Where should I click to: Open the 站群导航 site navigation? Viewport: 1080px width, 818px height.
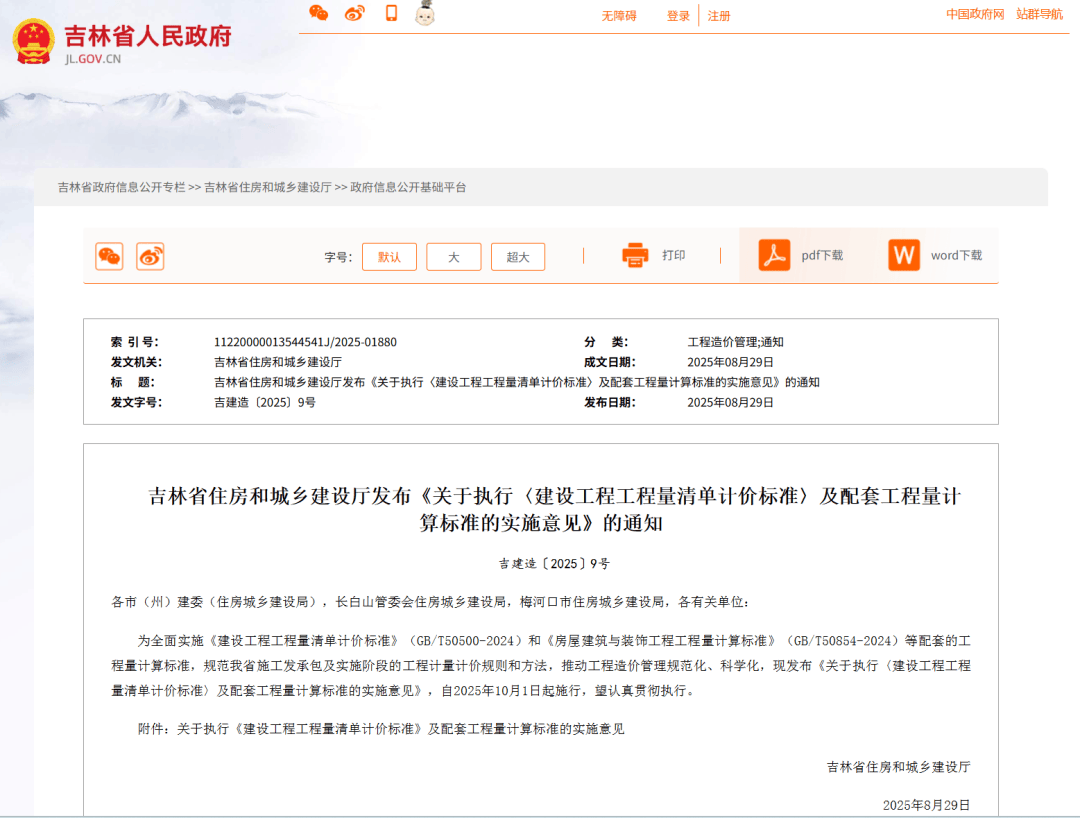[1040, 14]
